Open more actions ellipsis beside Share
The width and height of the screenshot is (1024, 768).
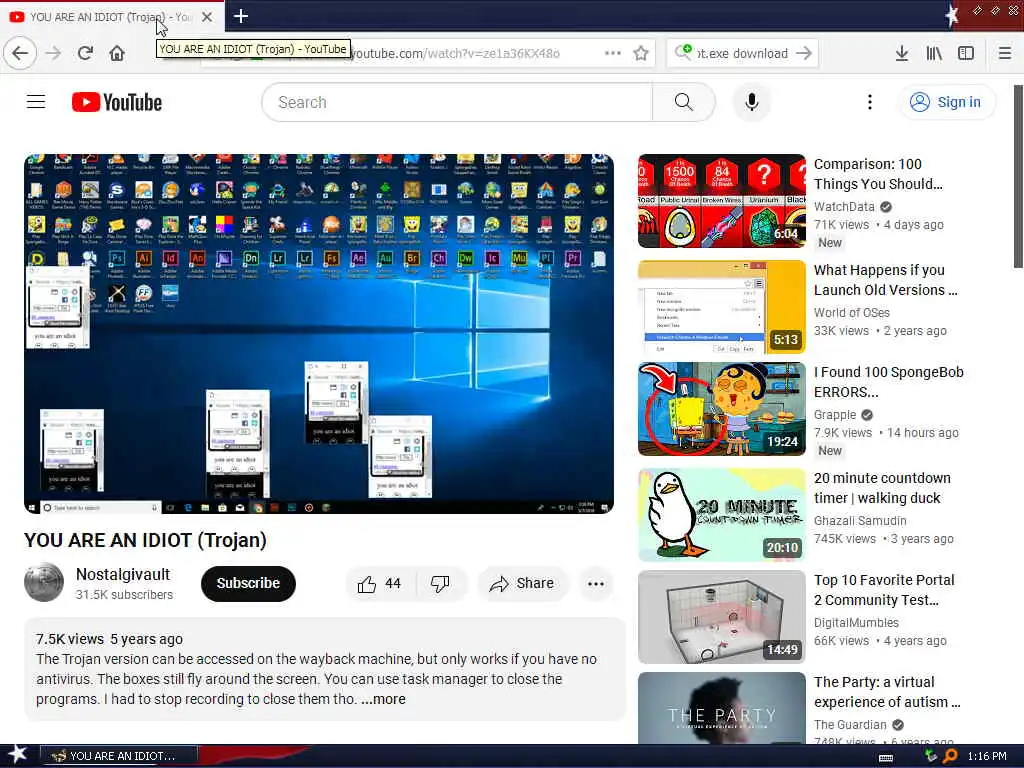pyautogui.click(x=596, y=584)
